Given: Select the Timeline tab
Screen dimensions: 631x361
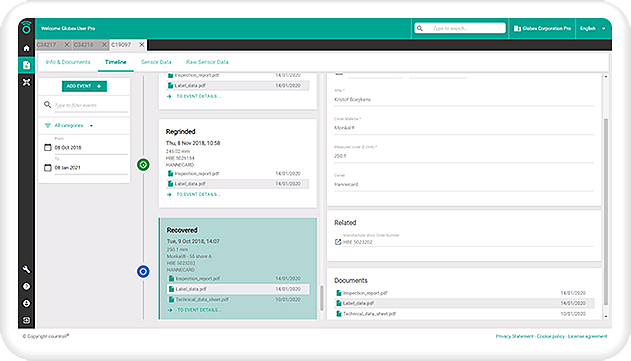Looking at the screenshot, I should [x=115, y=62].
